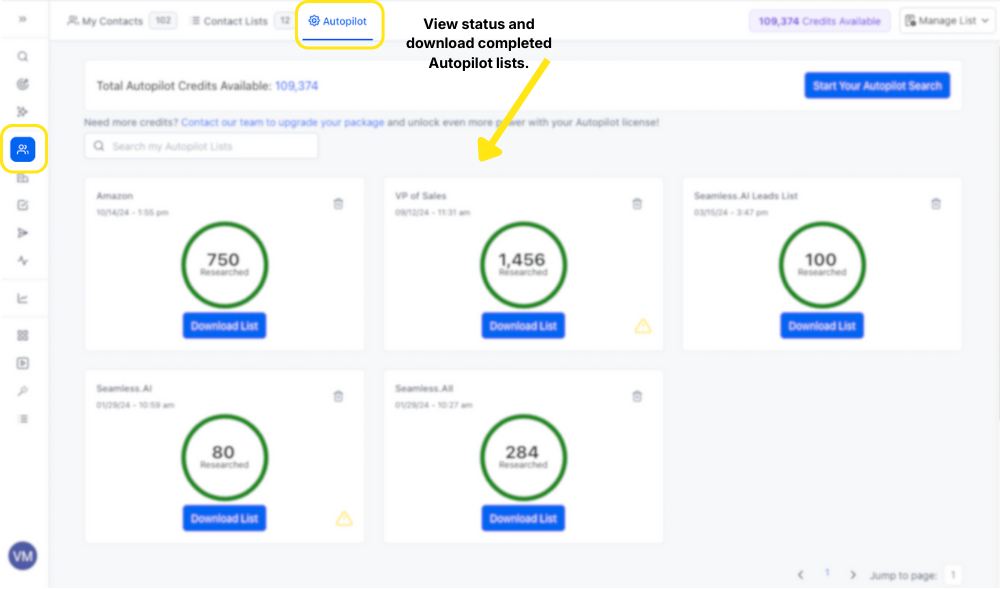Go to next page with right chevron
Viewport: 1000px width, 589px height.
pos(852,575)
